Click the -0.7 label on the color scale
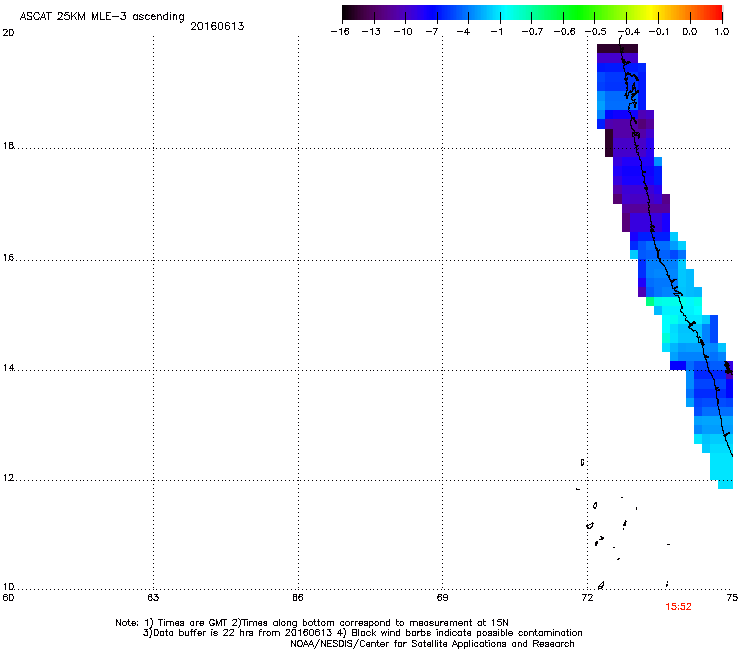This screenshot has width=740, height=650. [x=532, y=32]
